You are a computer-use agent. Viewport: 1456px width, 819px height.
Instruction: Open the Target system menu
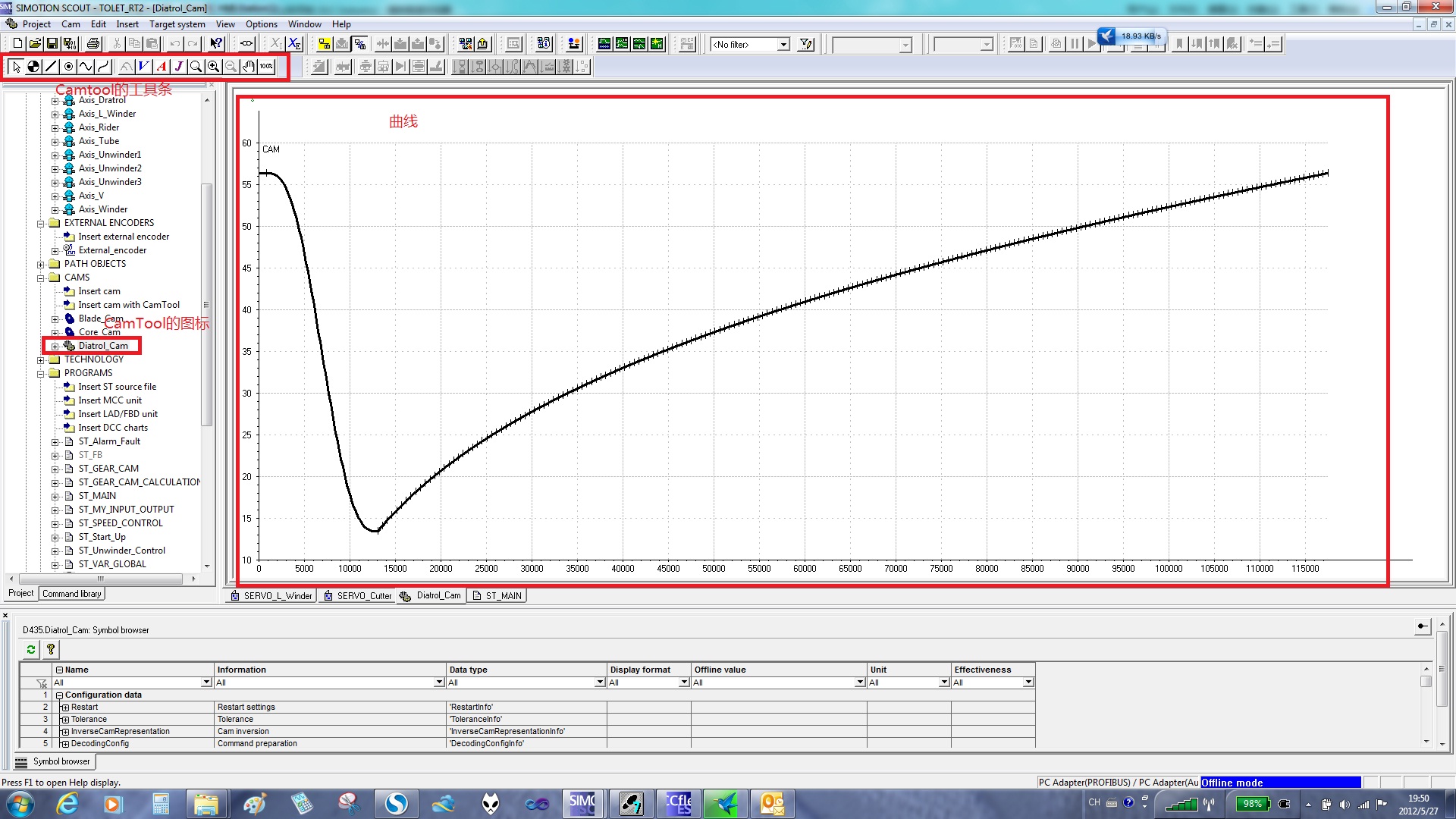click(x=177, y=24)
